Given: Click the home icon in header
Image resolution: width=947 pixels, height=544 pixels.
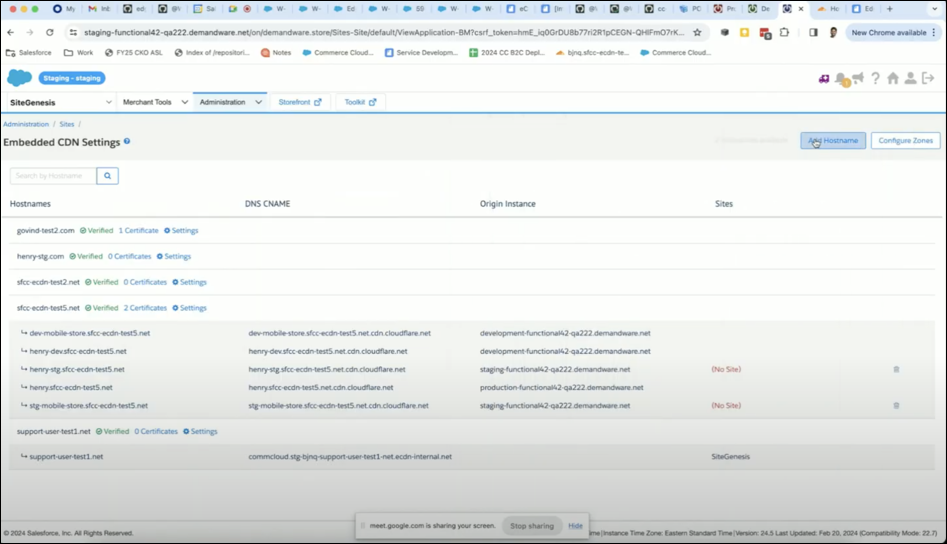Looking at the screenshot, I should 893,78.
